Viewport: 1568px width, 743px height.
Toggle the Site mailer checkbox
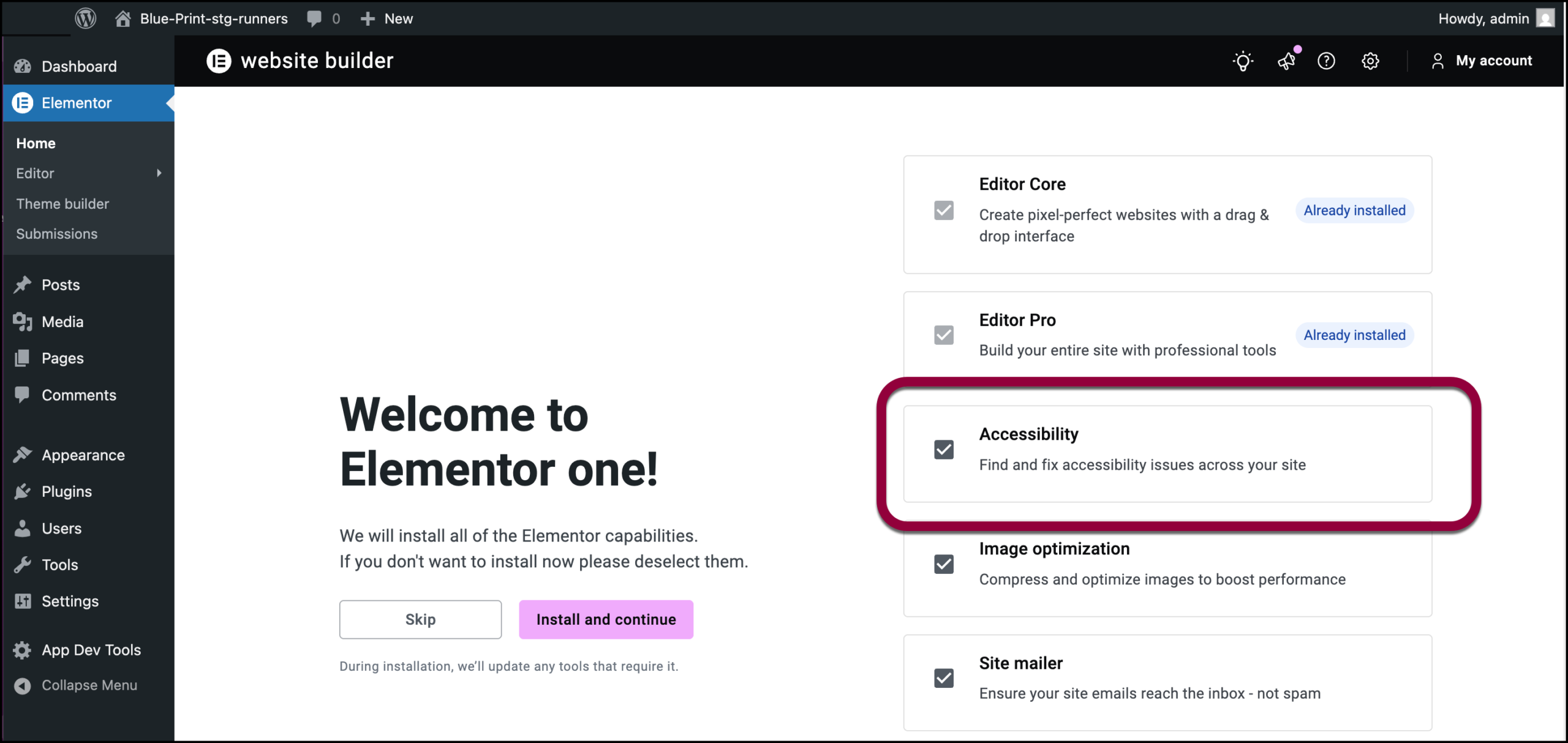point(944,678)
